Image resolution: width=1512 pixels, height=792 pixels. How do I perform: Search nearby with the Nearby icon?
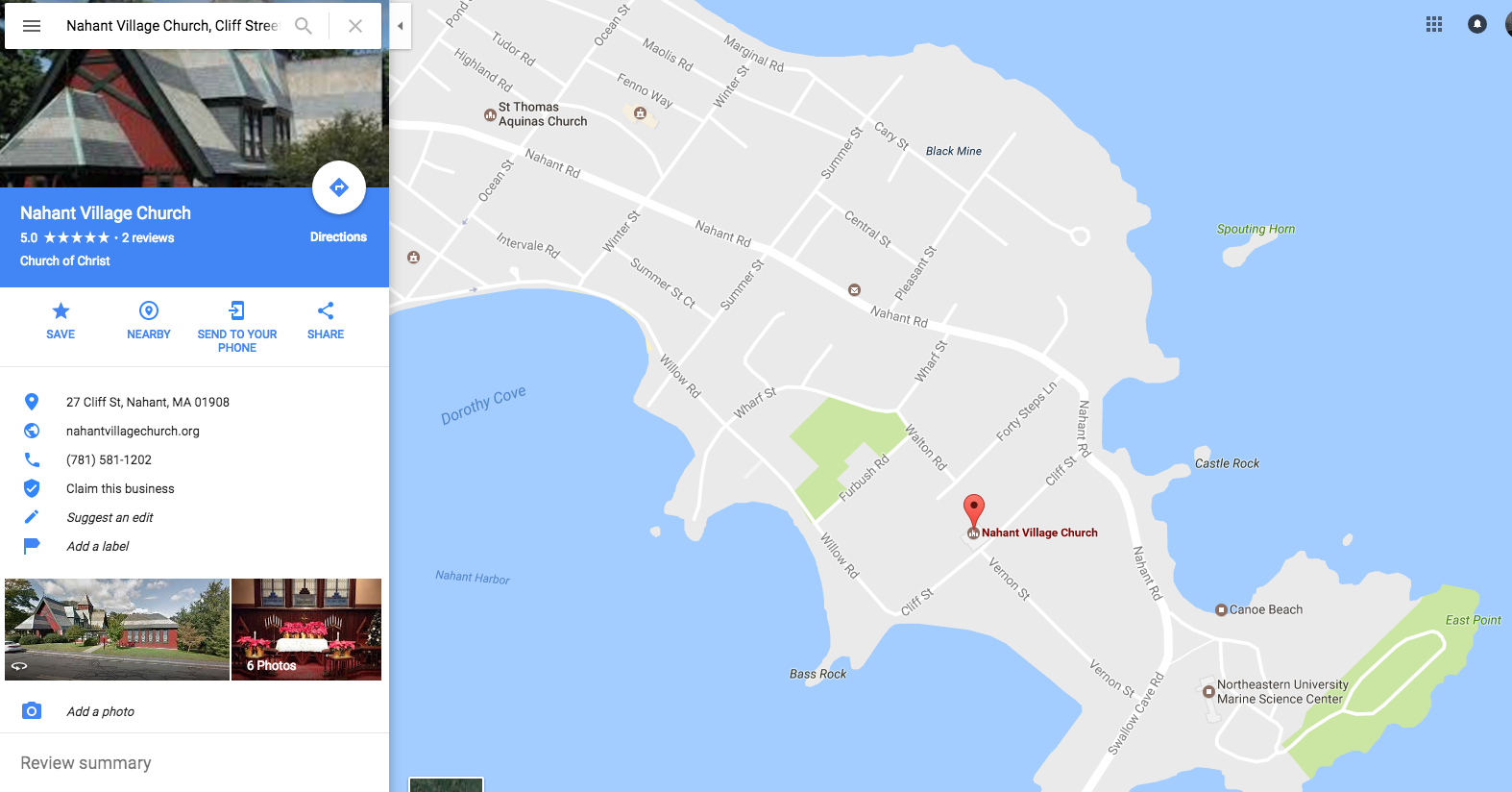(x=149, y=310)
